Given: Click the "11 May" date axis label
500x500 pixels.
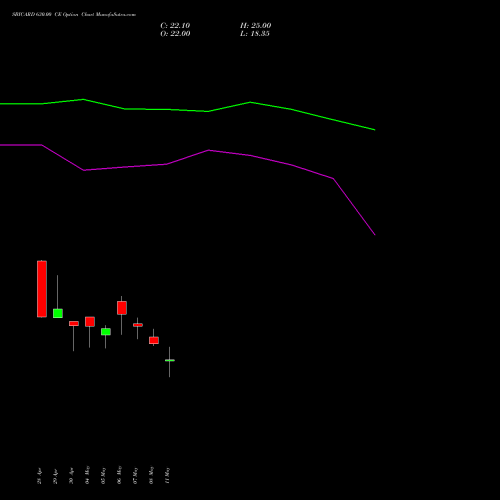Looking at the screenshot, I should (x=167, y=475).
